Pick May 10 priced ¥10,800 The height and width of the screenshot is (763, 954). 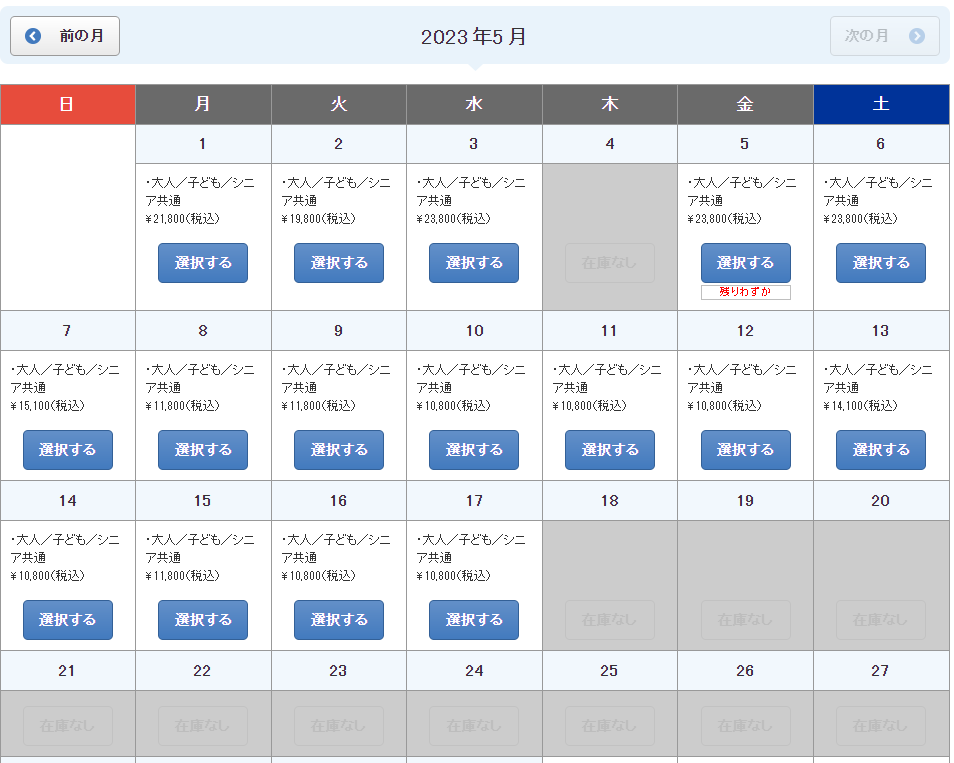[474, 450]
